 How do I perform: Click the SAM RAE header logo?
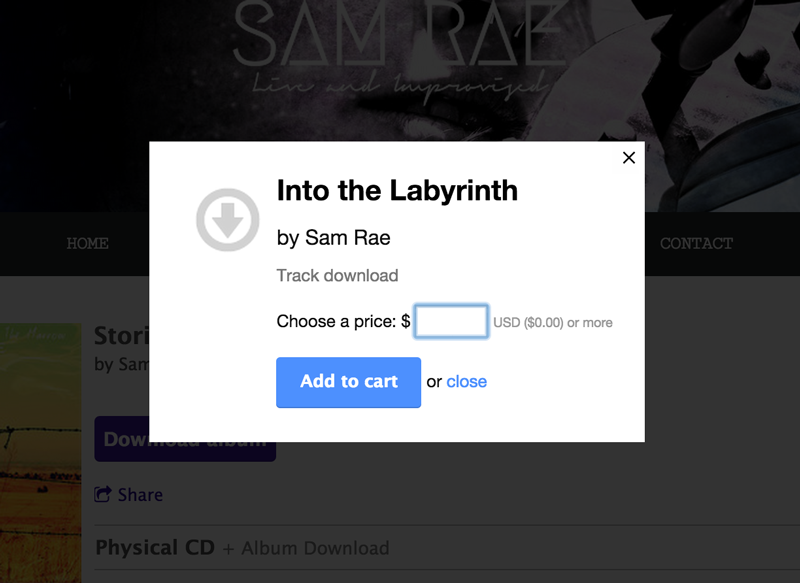(399, 34)
